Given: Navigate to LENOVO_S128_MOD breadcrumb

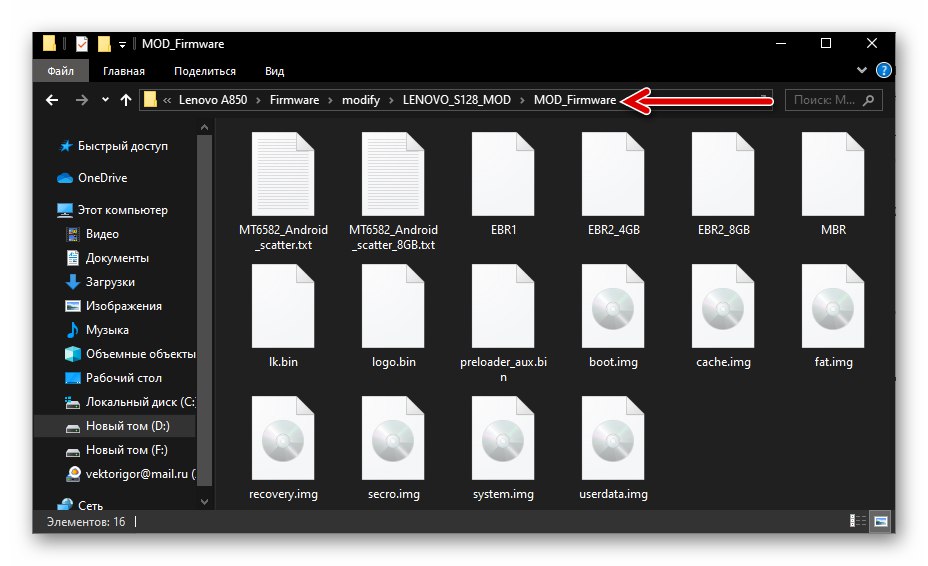Looking at the screenshot, I should (x=456, y=100).
